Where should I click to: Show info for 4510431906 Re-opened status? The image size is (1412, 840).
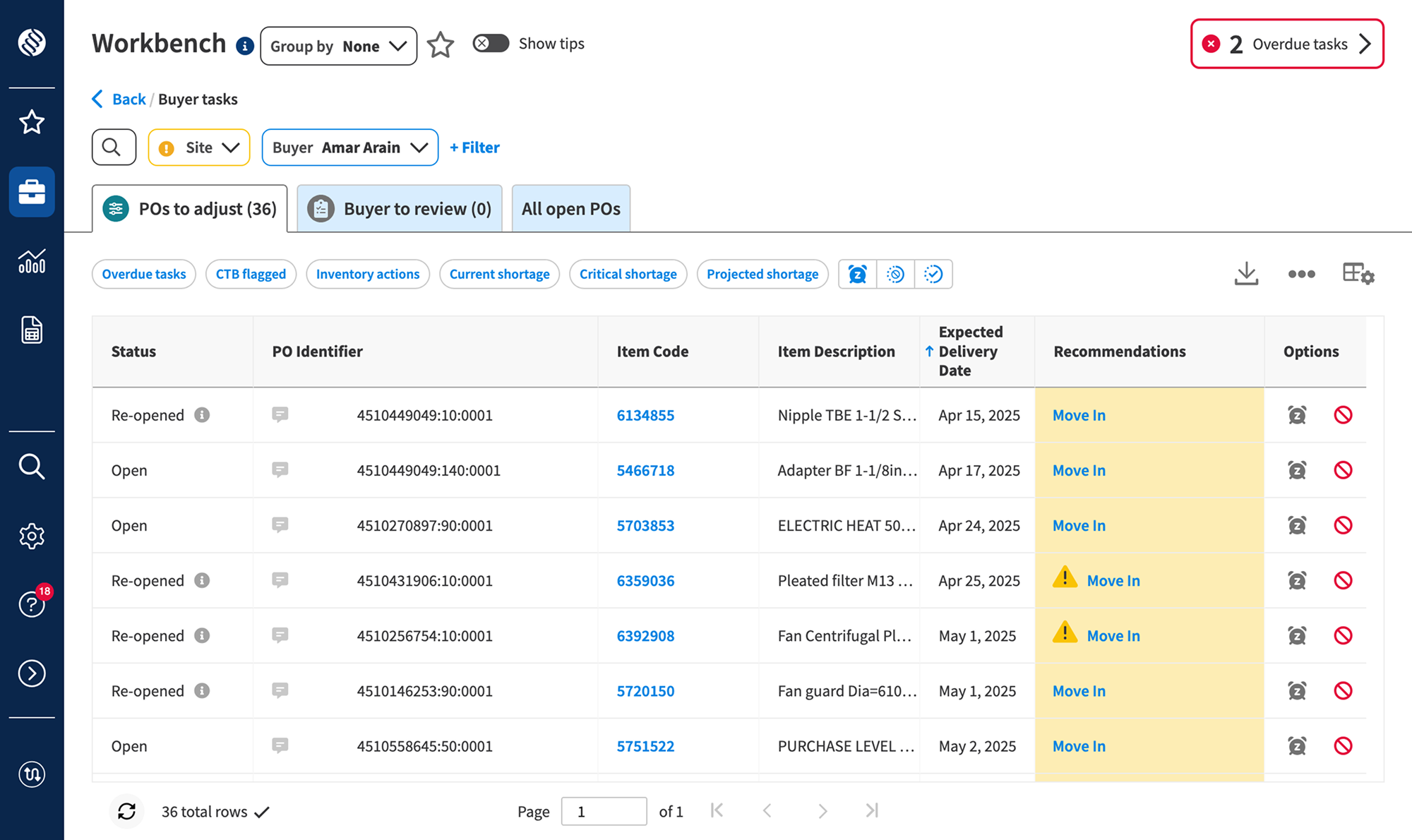point(202,580)
